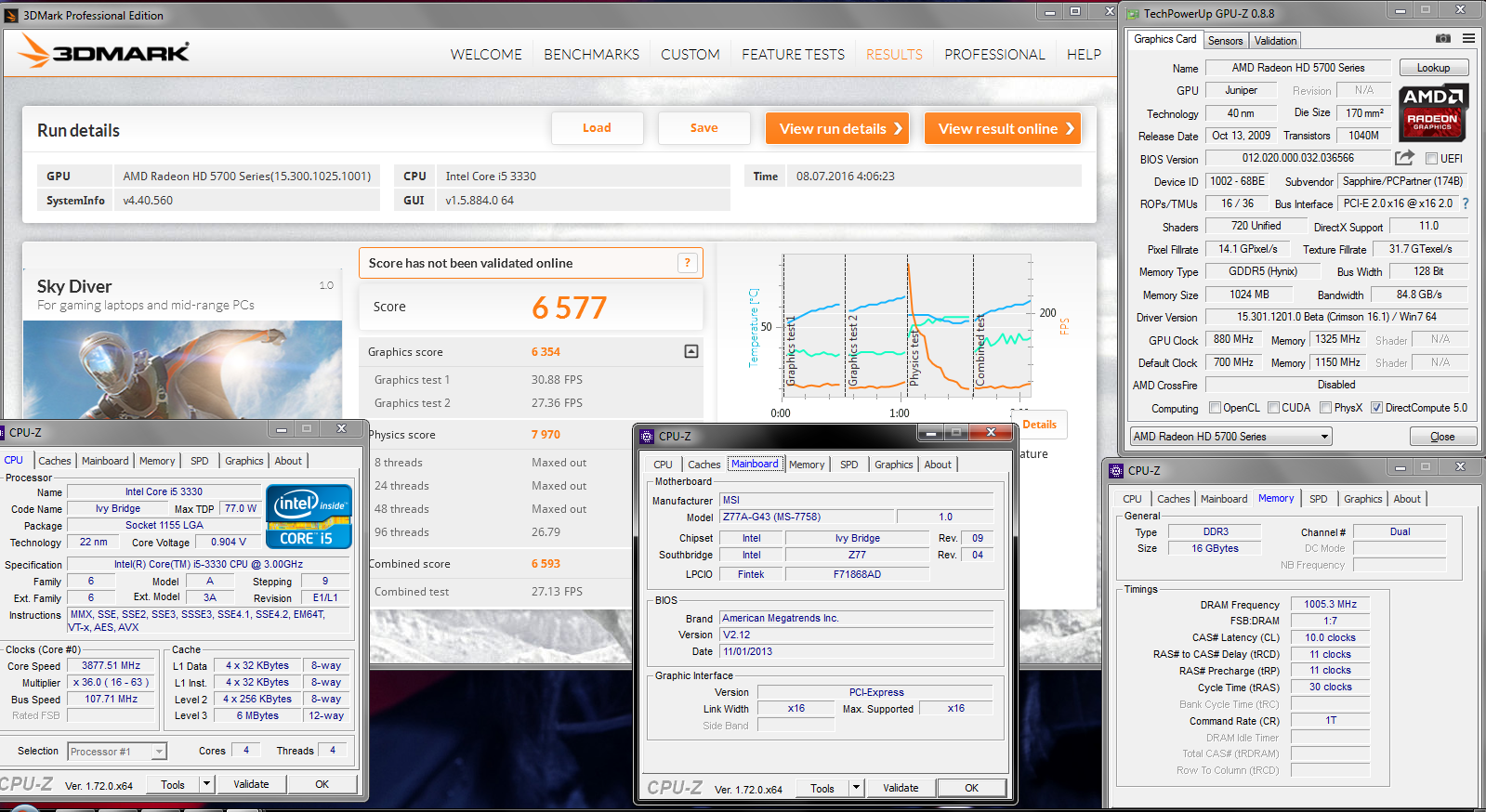Click the Intel Core i5 badge

coord(309,517)
